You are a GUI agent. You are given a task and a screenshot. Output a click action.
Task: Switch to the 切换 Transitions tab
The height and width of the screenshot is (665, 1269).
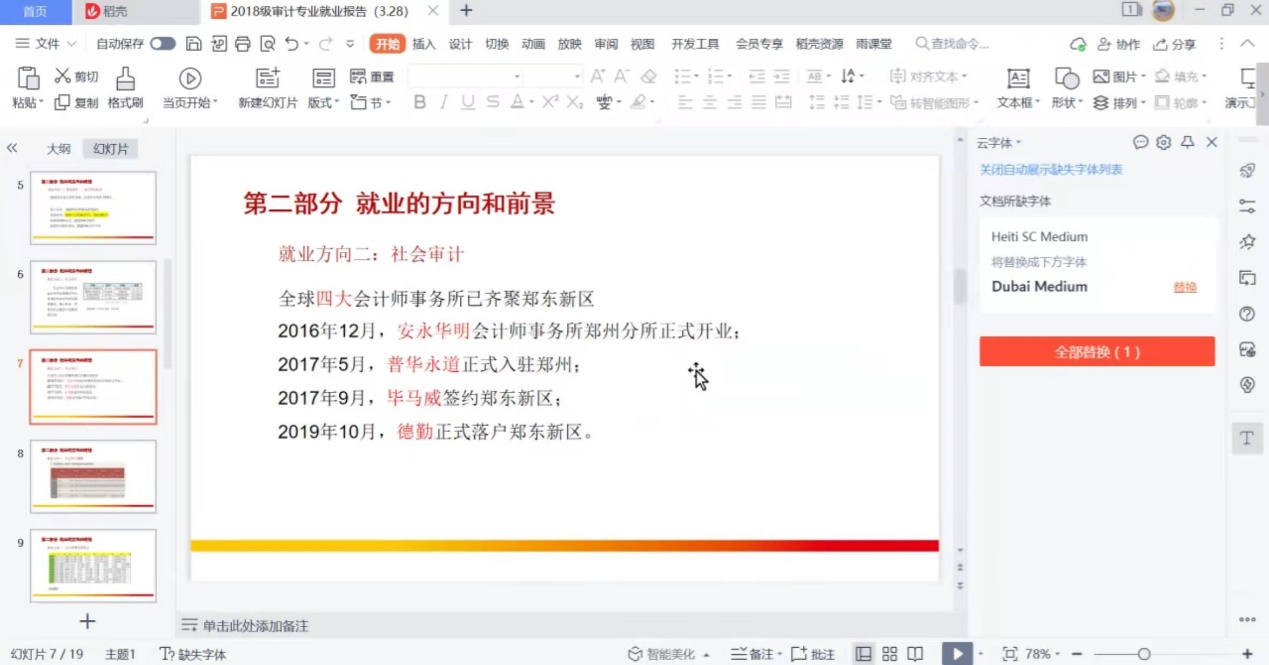[x=497, y=44]
